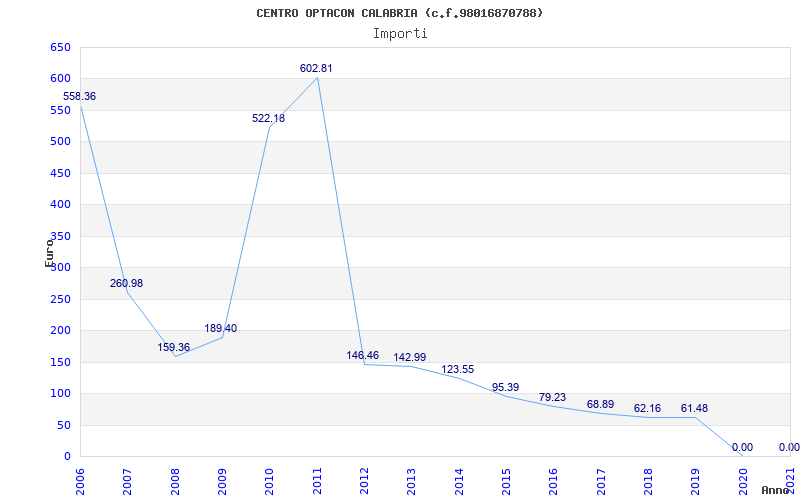This screenshot has height=500, width=800.
Task: Click the 400 y-axis tick label
Action: pos(60,205)
